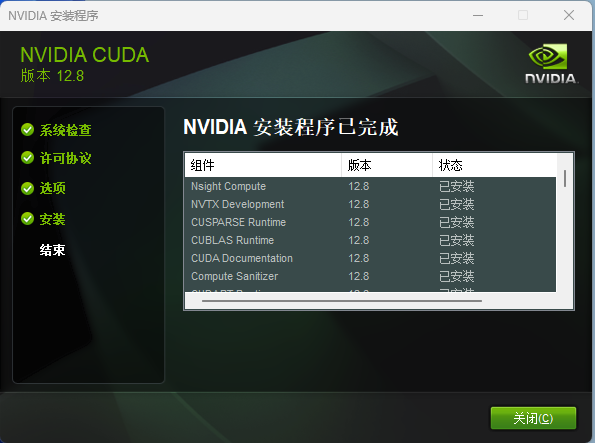The height and width of the screenshot is (443, 595).
Task: Click the 安装 step checkmark icon
Action: pyautogui.click(x=27, y=219)
